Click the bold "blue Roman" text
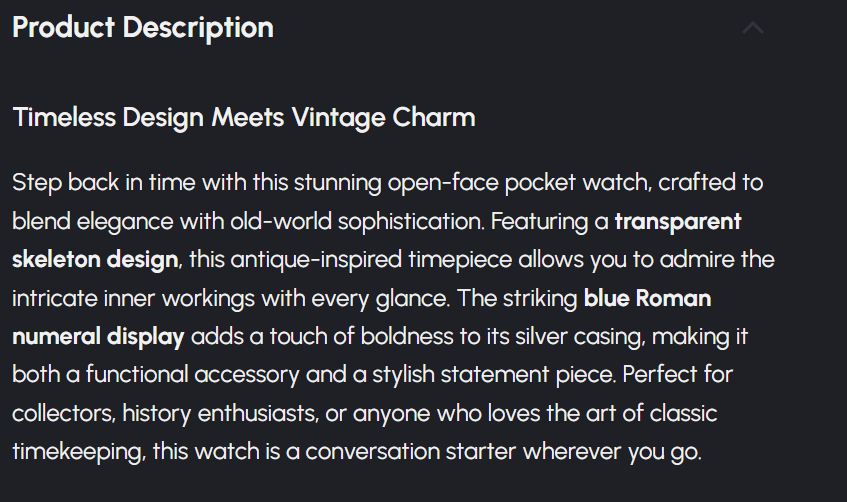Screen dimensions: 847x502 pyautogui.click(x=647, y=298)
